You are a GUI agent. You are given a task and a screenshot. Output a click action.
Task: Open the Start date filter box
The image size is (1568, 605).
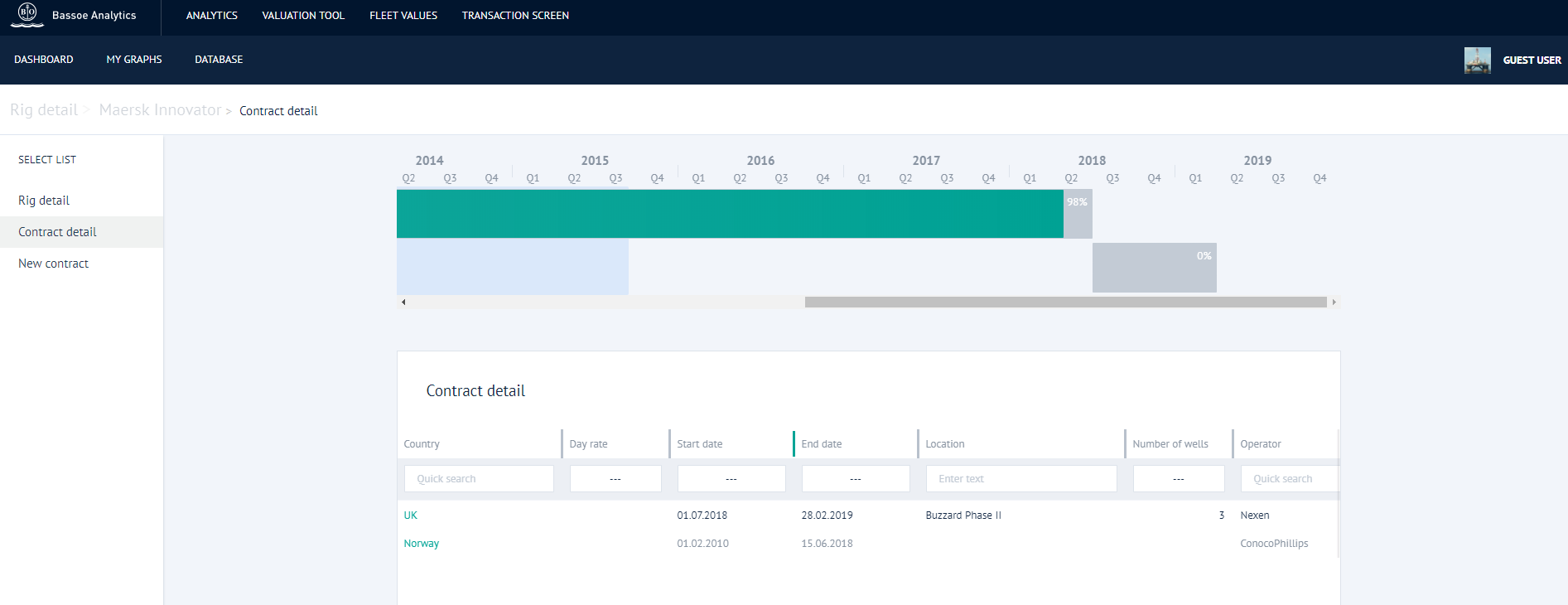tap(731, 479)
